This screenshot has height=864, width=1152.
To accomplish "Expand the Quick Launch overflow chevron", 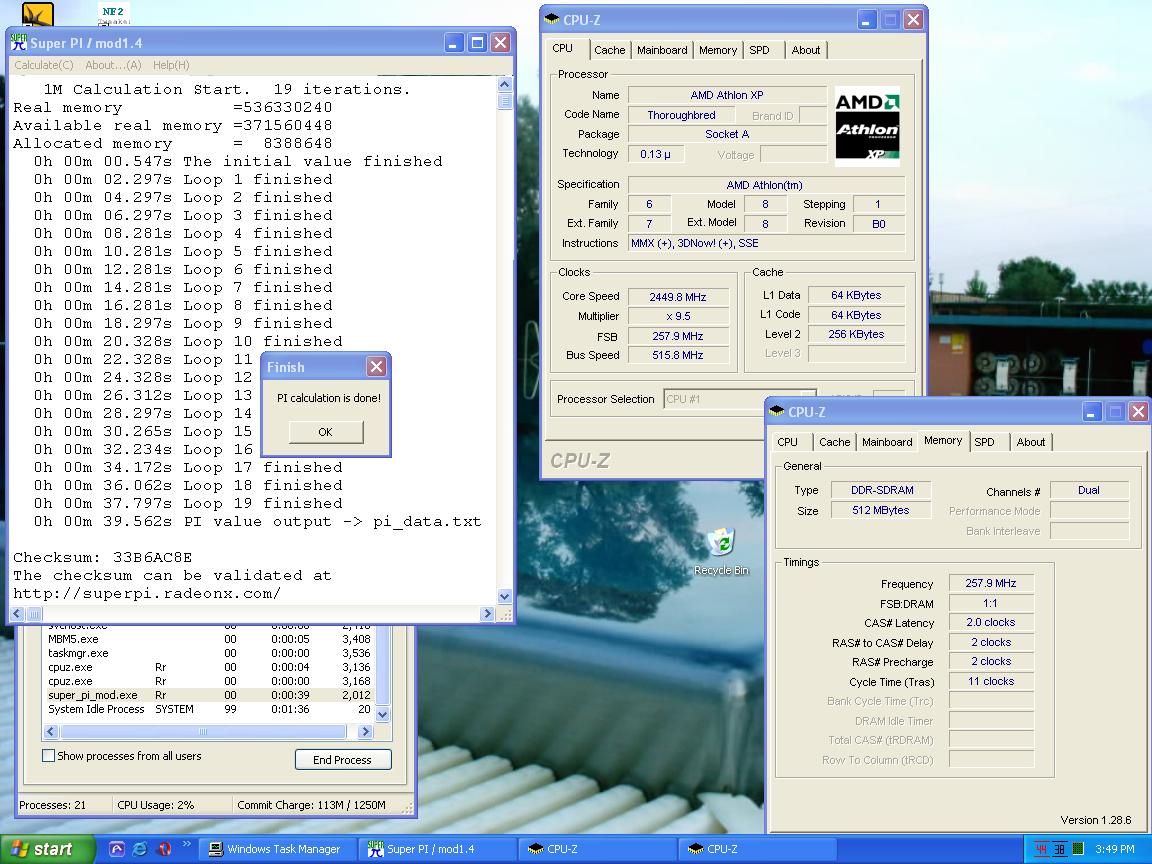I will tap(187, 844).
